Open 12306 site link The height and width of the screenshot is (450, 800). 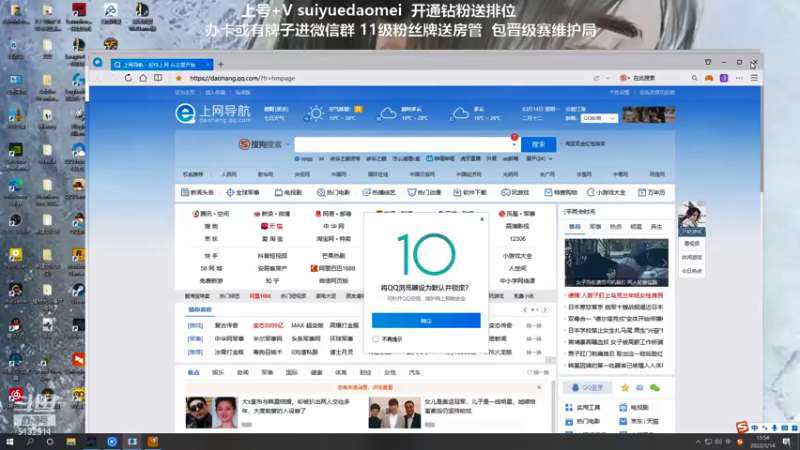click(x=517, y=239)
